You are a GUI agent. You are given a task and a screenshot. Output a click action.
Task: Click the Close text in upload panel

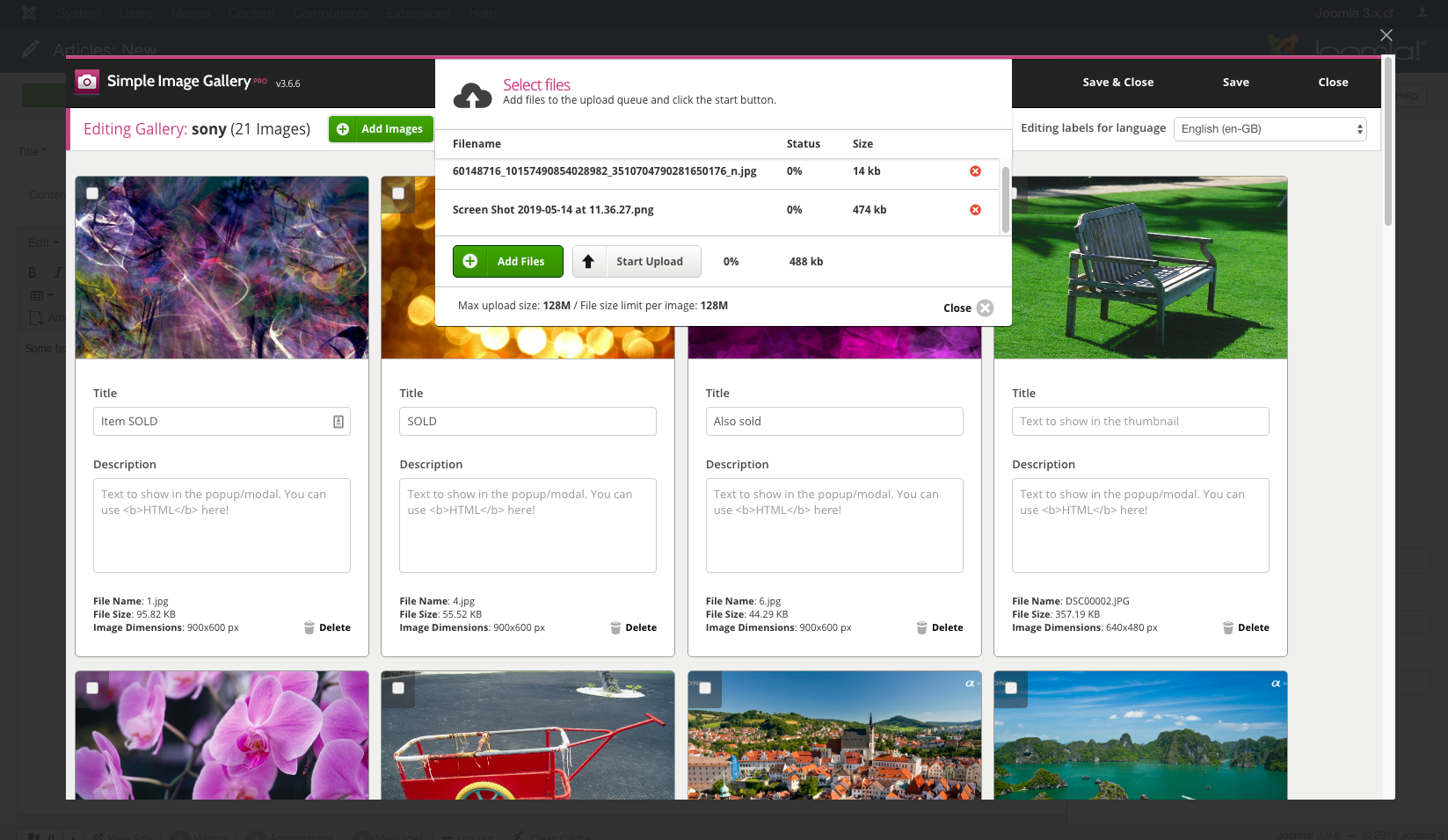tap(957, 308)
